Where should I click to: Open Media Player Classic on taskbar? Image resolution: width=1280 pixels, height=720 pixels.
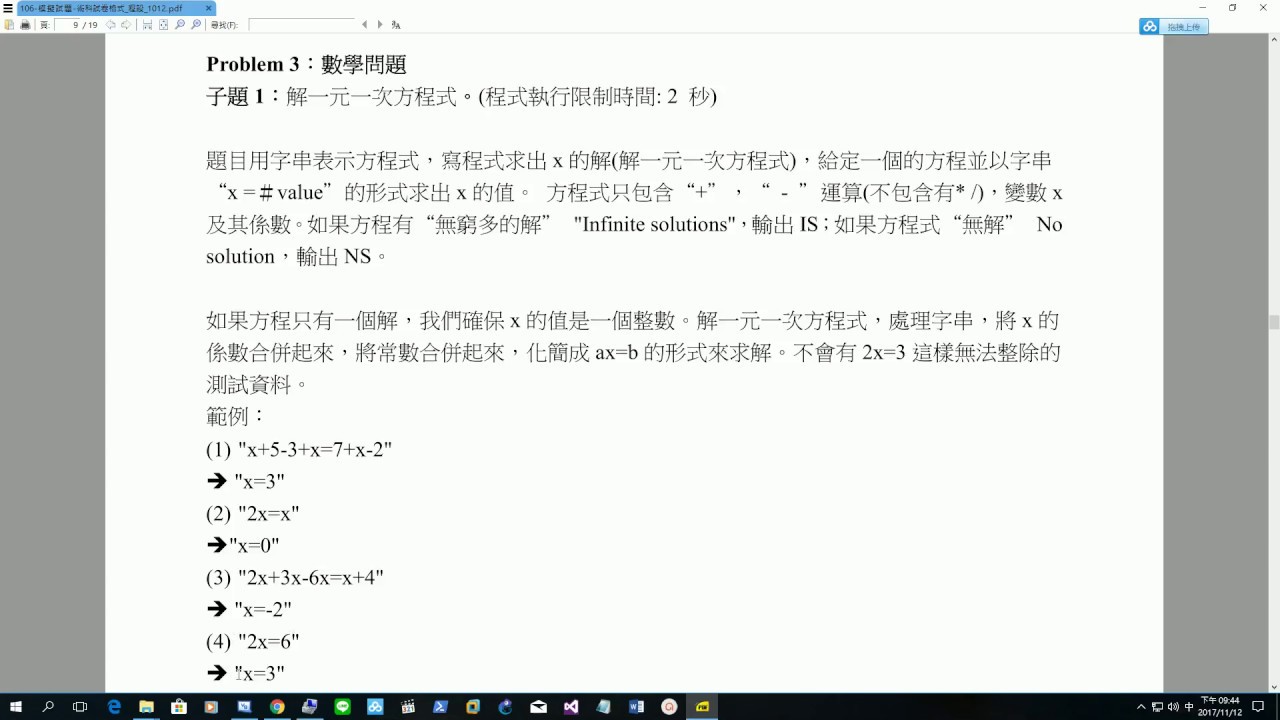coord(407,707)
